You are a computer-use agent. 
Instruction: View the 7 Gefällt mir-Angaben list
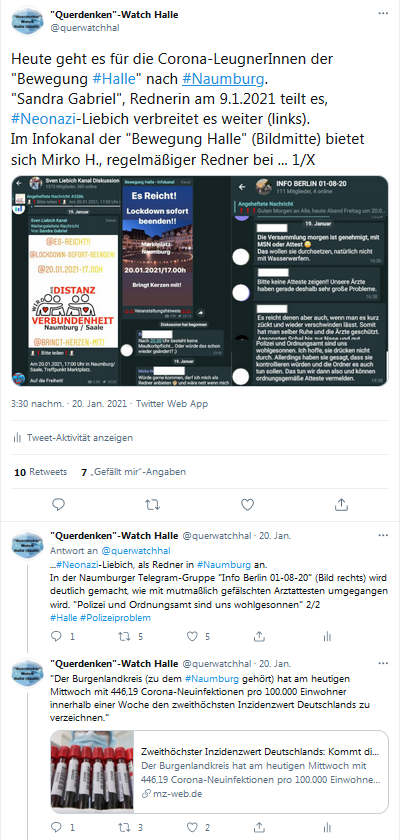(133, 472)
